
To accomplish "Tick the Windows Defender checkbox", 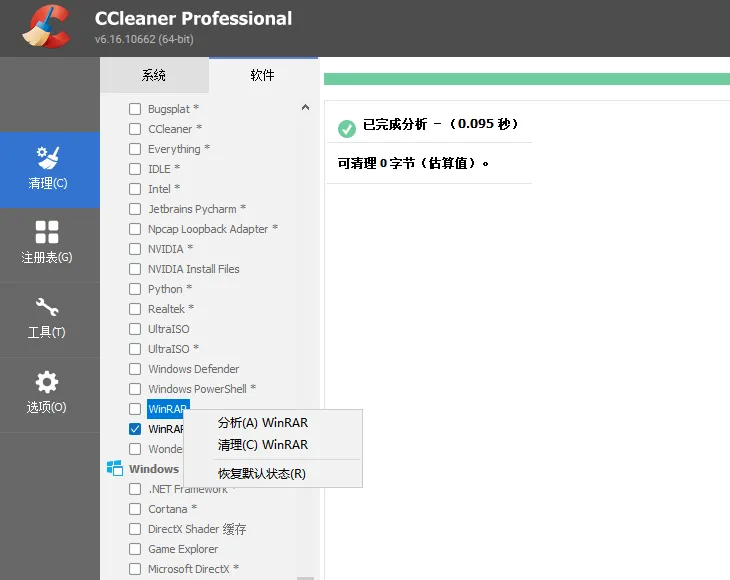I will 135,369.
